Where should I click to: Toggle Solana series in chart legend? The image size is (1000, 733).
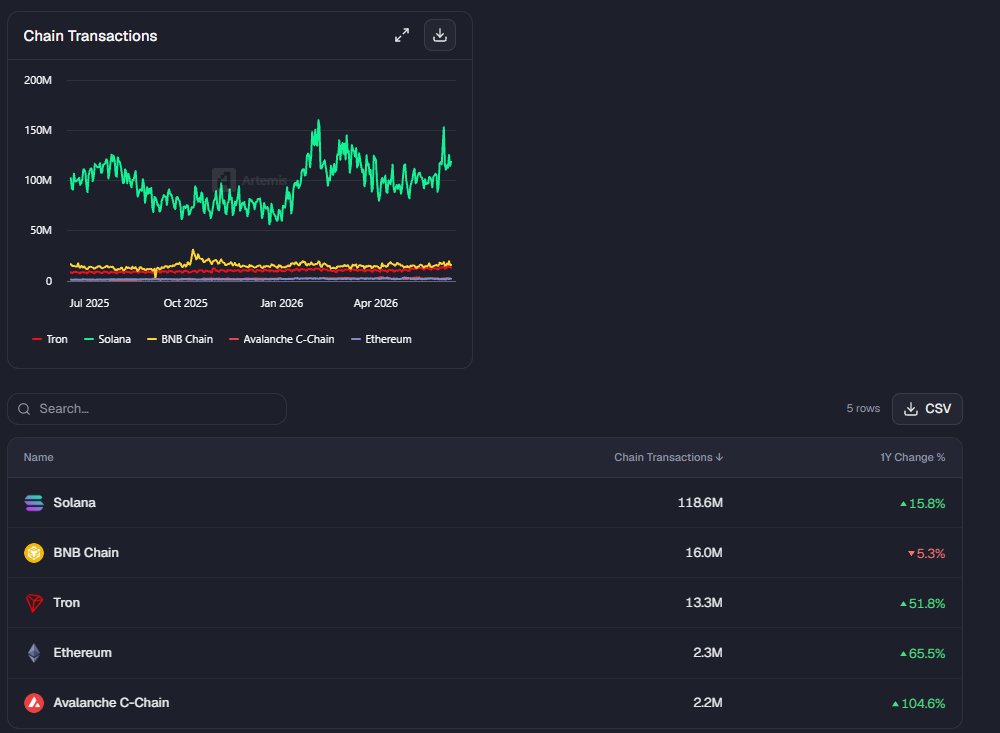coord(108,339)
